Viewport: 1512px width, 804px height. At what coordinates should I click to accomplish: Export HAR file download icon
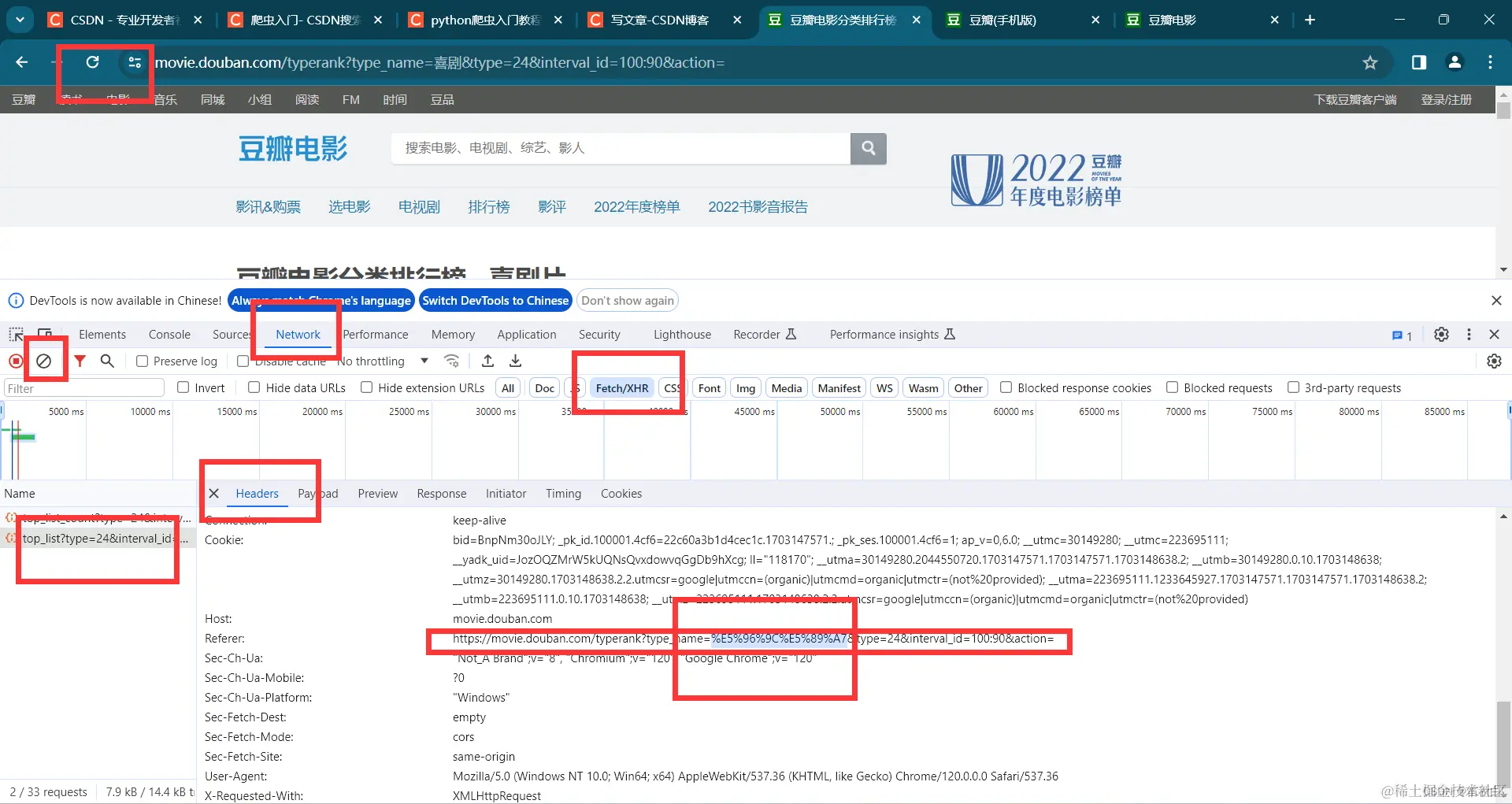[x=516, y=361]
